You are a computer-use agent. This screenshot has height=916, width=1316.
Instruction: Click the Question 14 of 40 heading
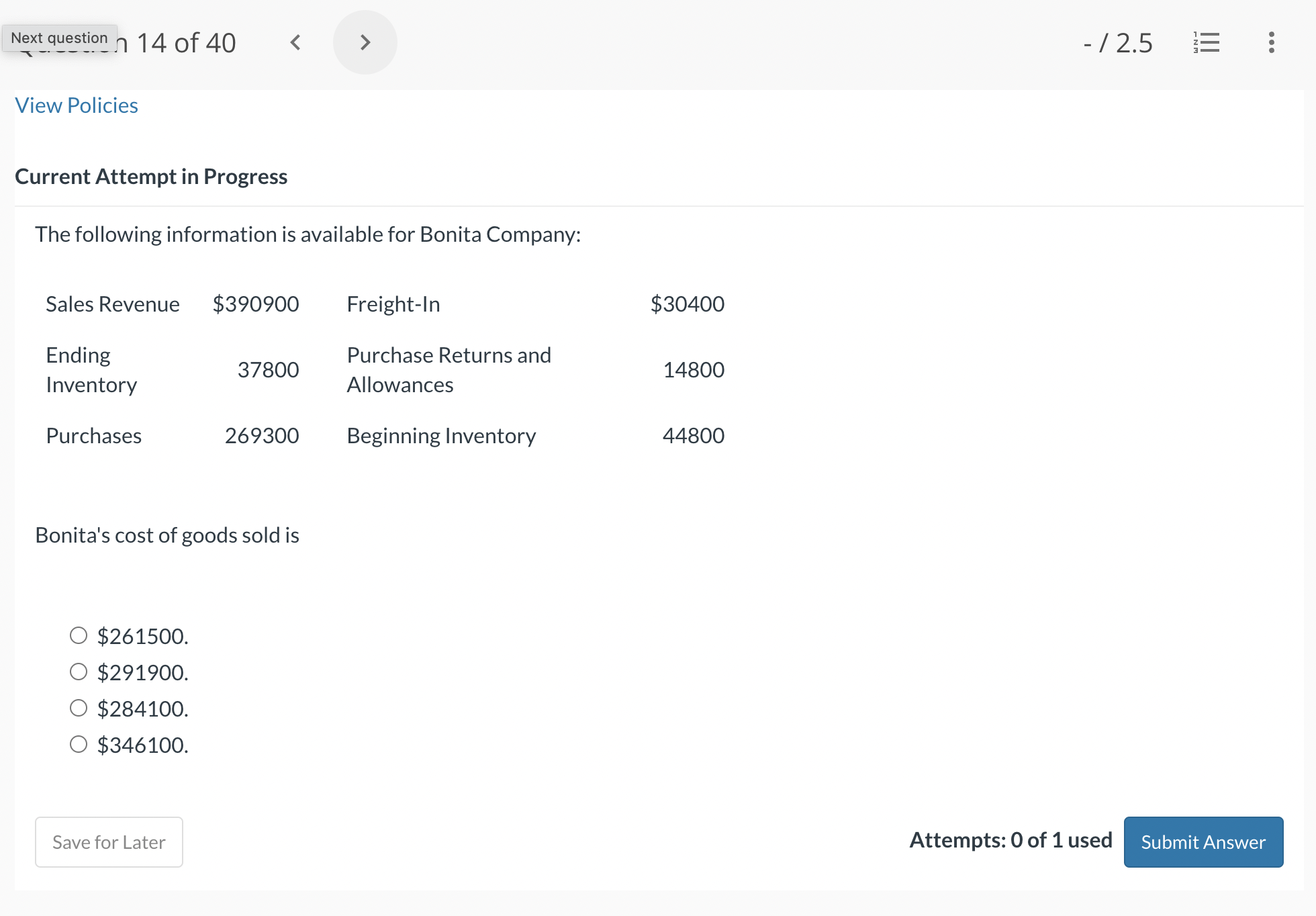click(x=185, y=43)
